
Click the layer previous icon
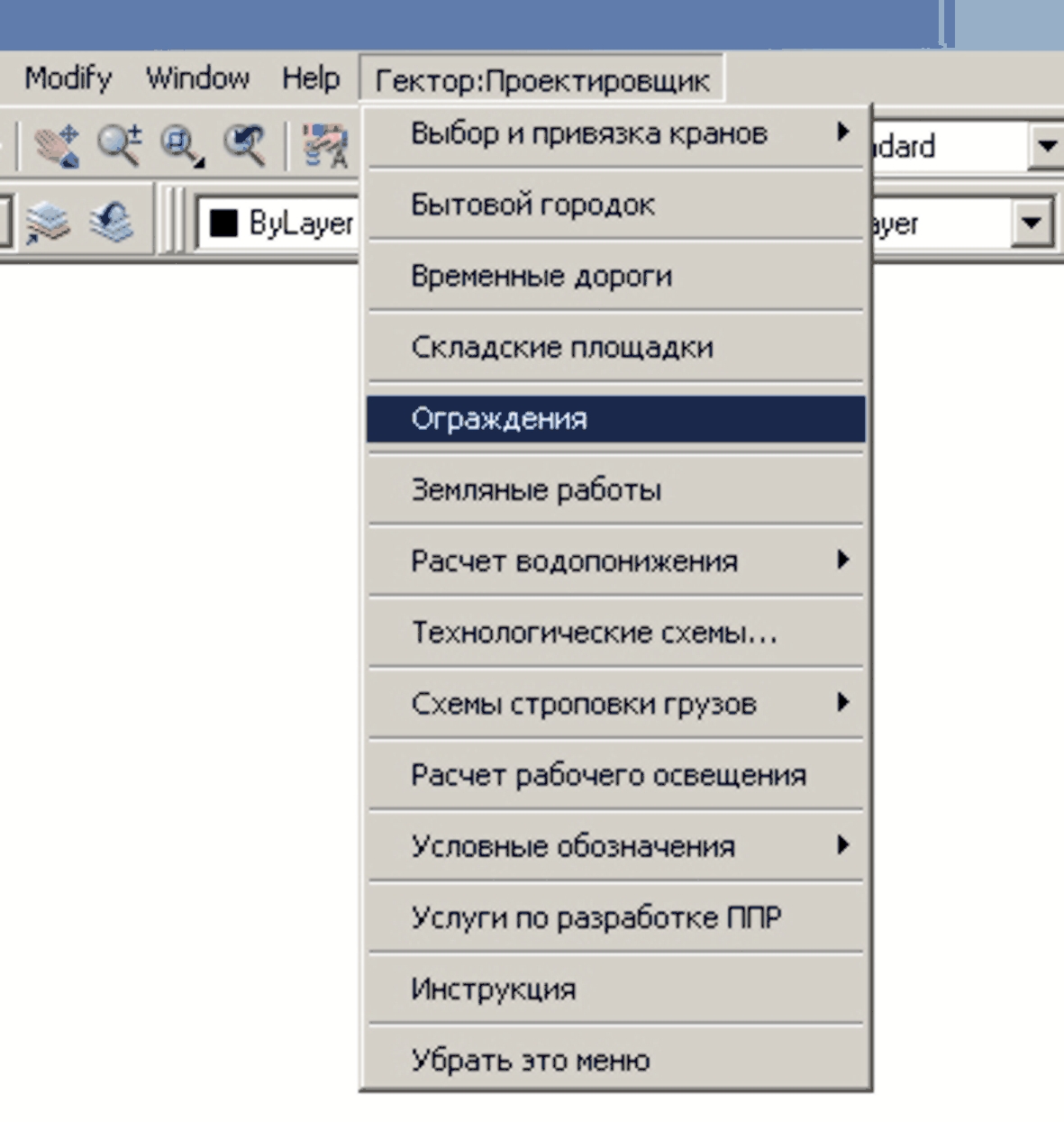(x=111, y=223)
